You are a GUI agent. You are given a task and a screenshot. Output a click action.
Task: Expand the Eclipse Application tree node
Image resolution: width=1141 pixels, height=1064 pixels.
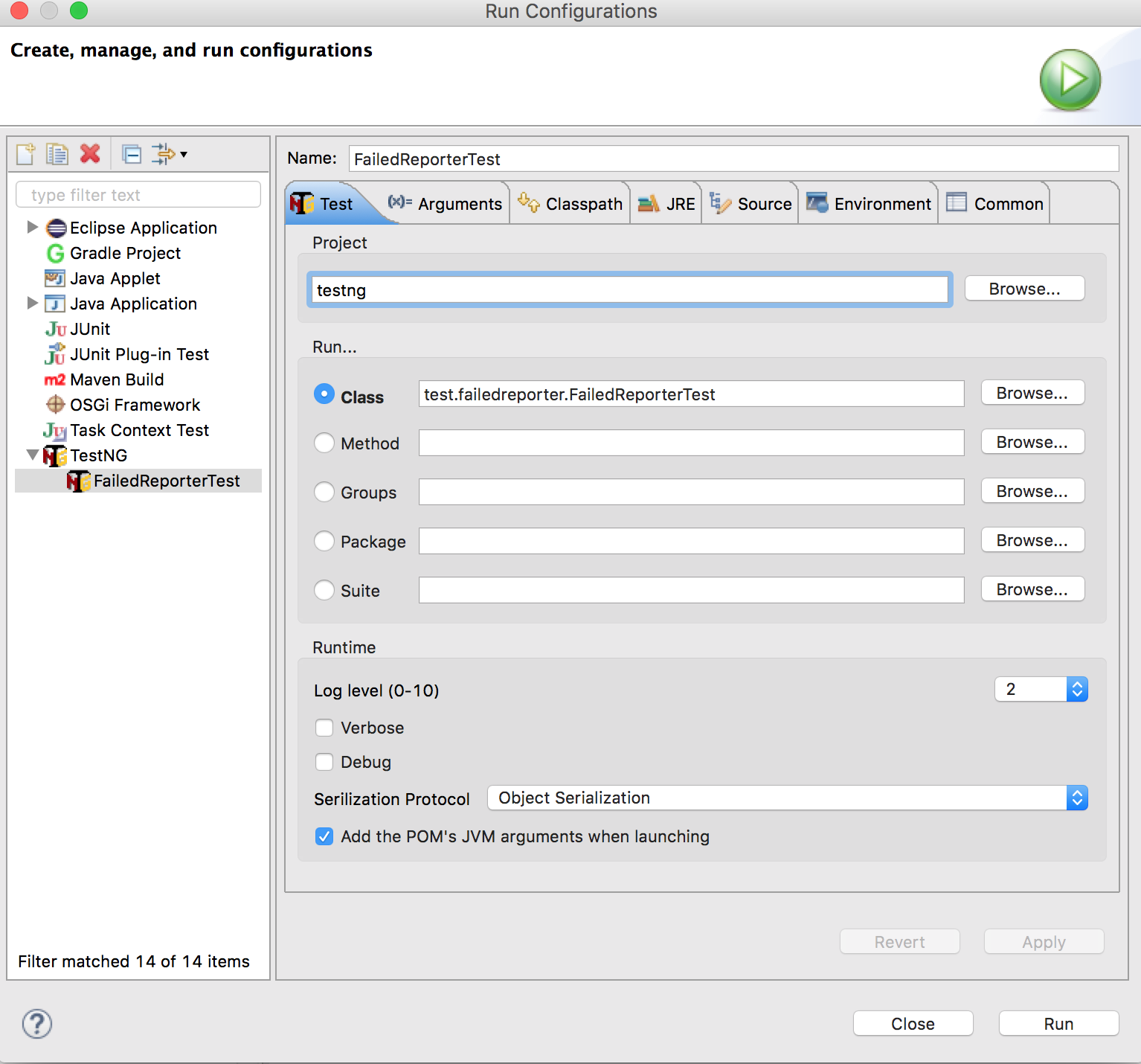[32, 228]
